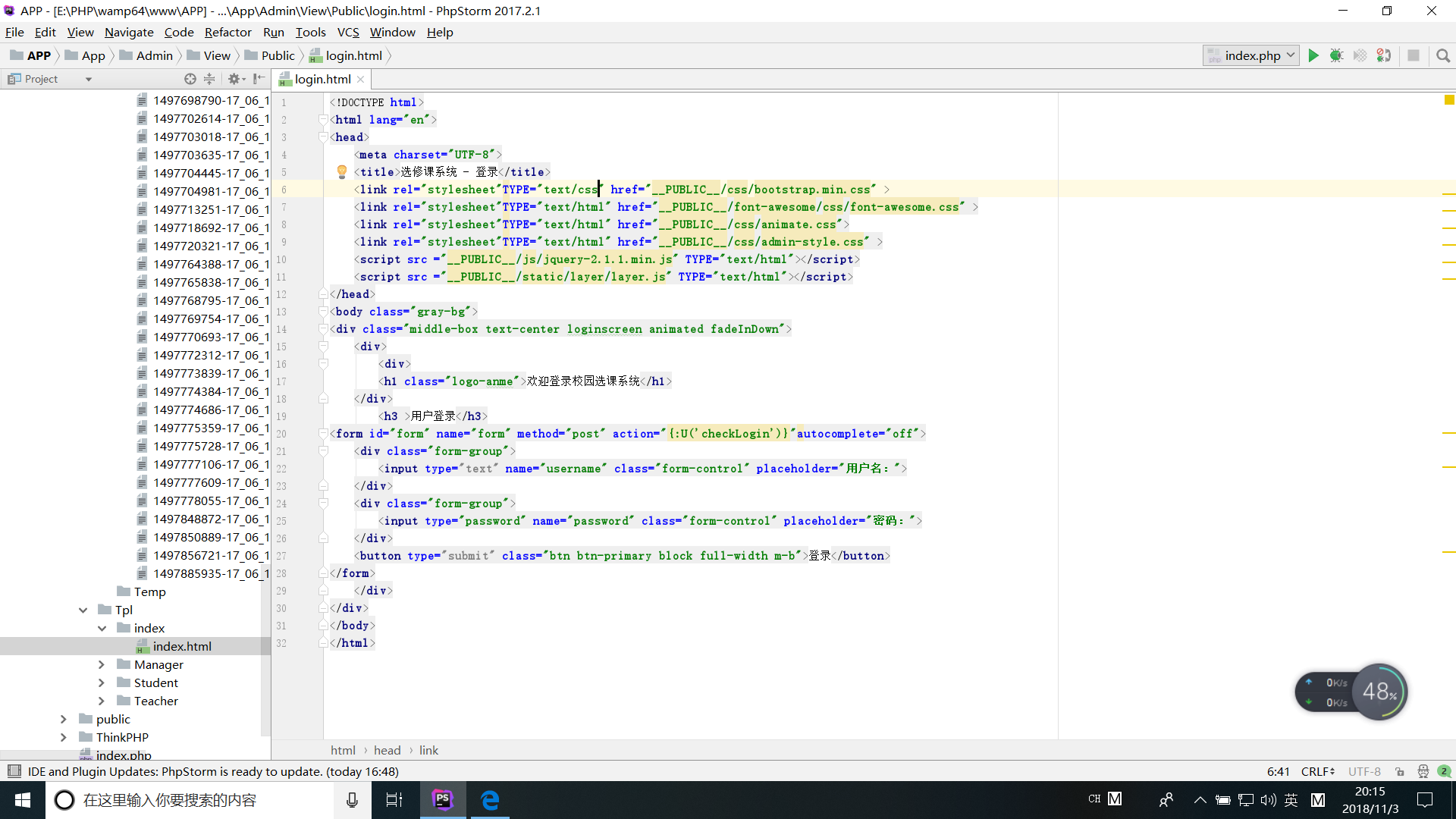Expand the public folder

(64, 719)
